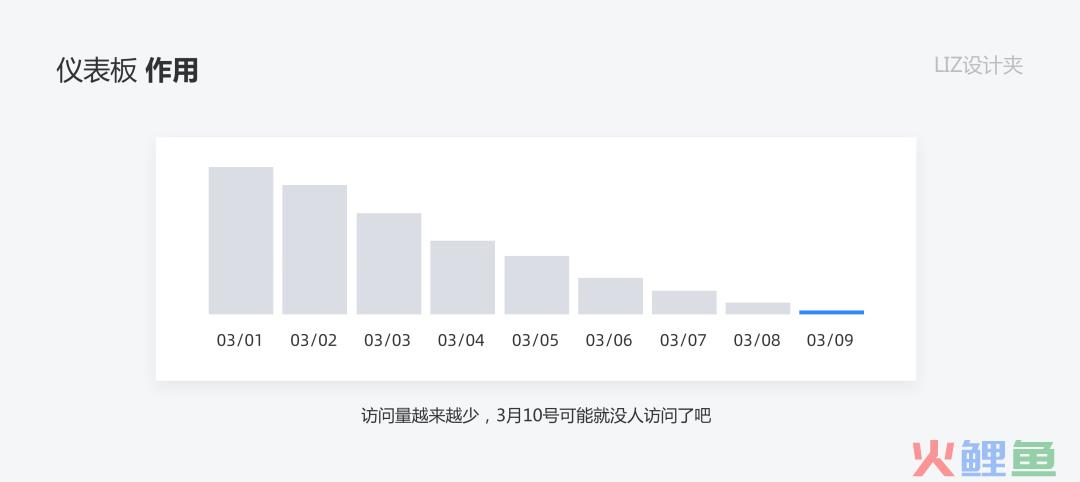This screenshot has height=482, width=1080.
Task: Select the 03/08 tiny bar
Action: [758, 308]
